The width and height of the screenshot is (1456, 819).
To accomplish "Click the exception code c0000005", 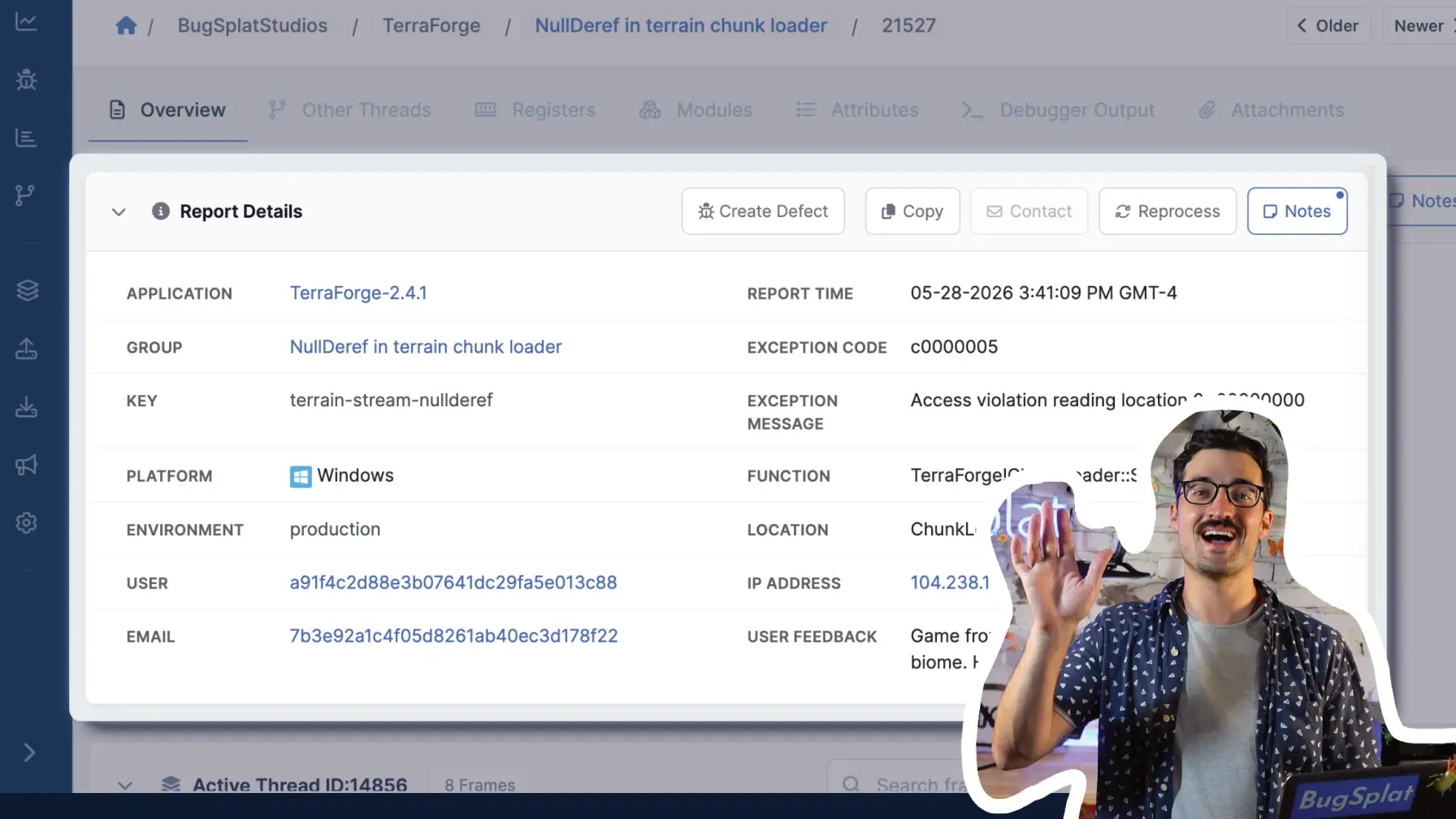I will [x=954, y=347].
